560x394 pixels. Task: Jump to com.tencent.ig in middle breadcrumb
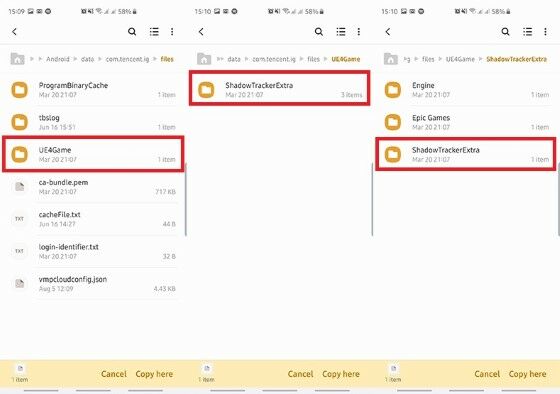pos(274,59)
